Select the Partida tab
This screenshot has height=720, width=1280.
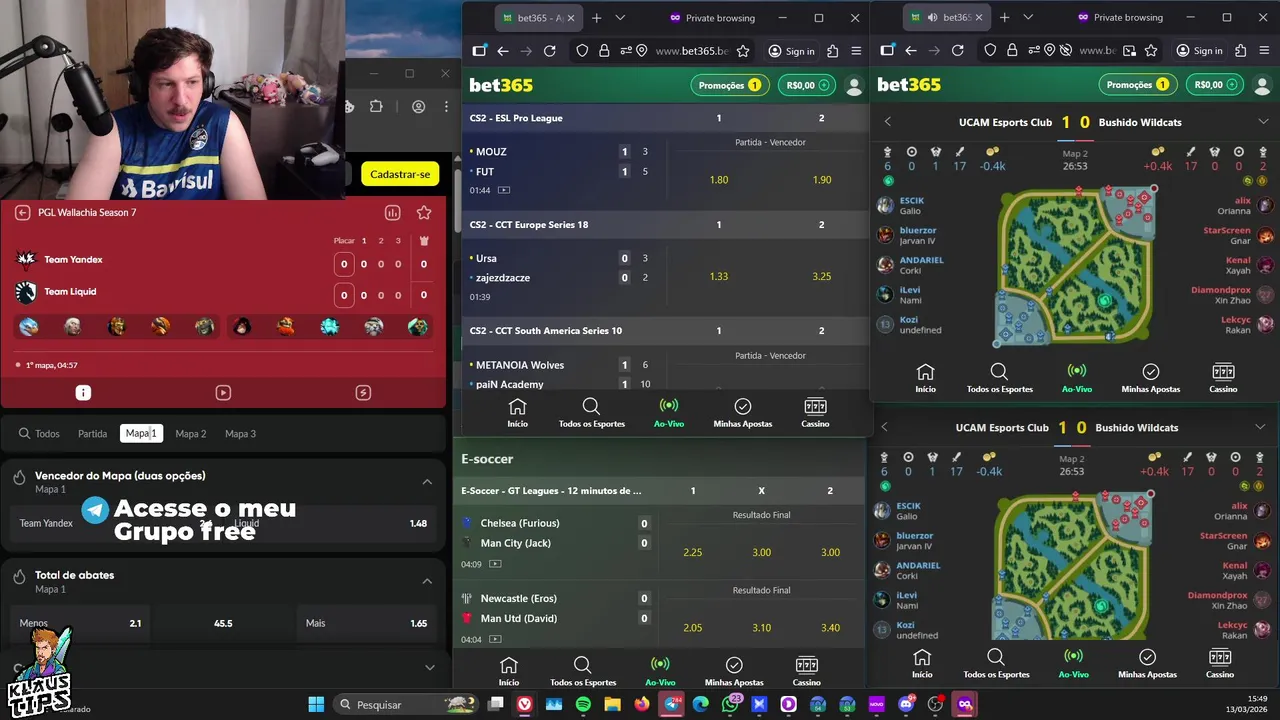[x=92, y=434]
